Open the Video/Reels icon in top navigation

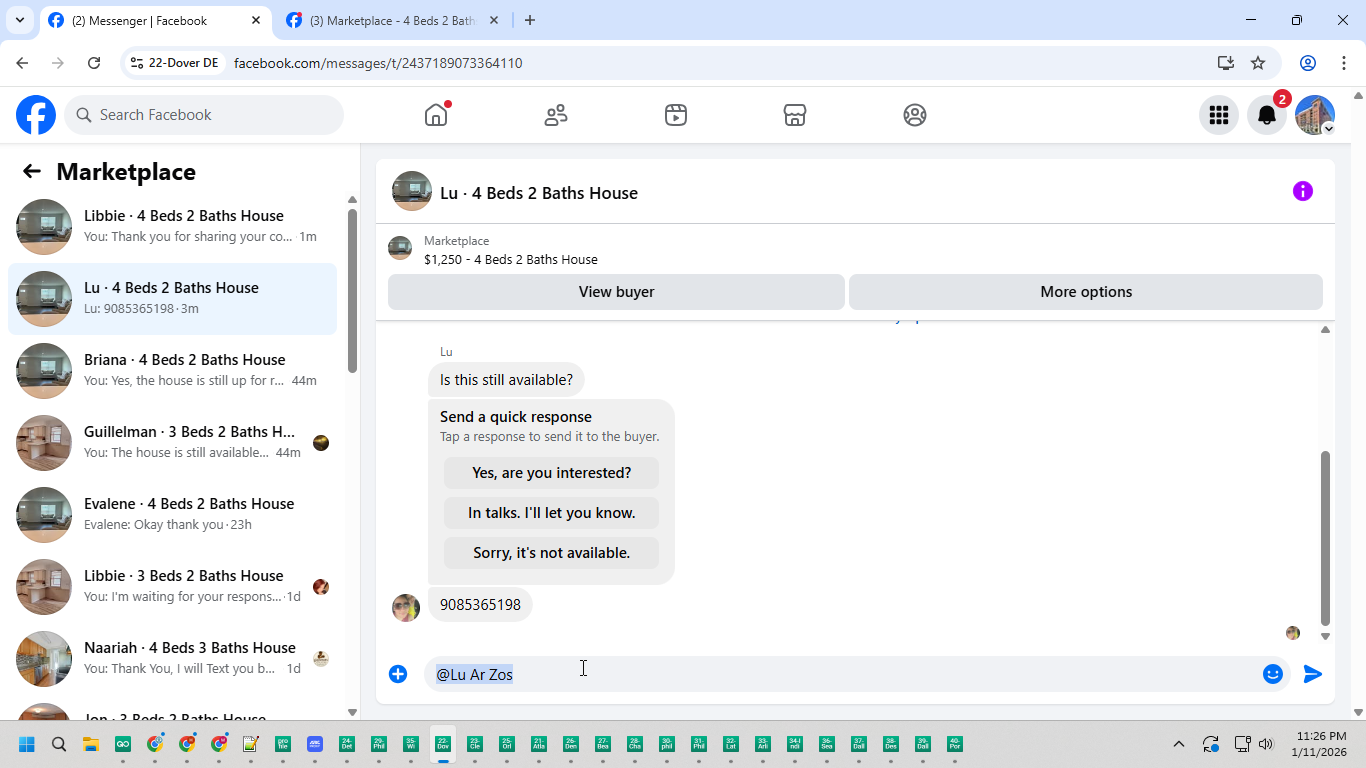pyautogui.click(x=676, y=115)
